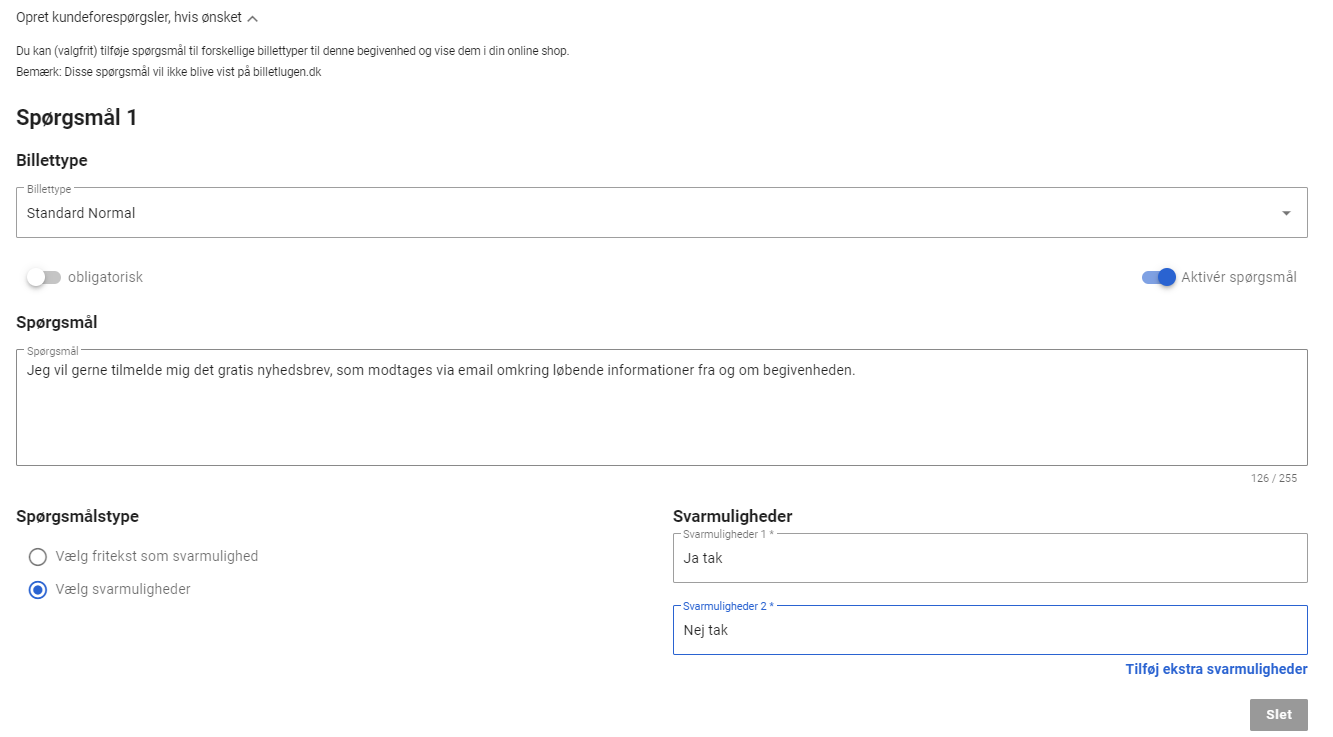Enable the obligatorisk toggle switch
Screen dimensions: 1333x737
click(x=44, y=277)
